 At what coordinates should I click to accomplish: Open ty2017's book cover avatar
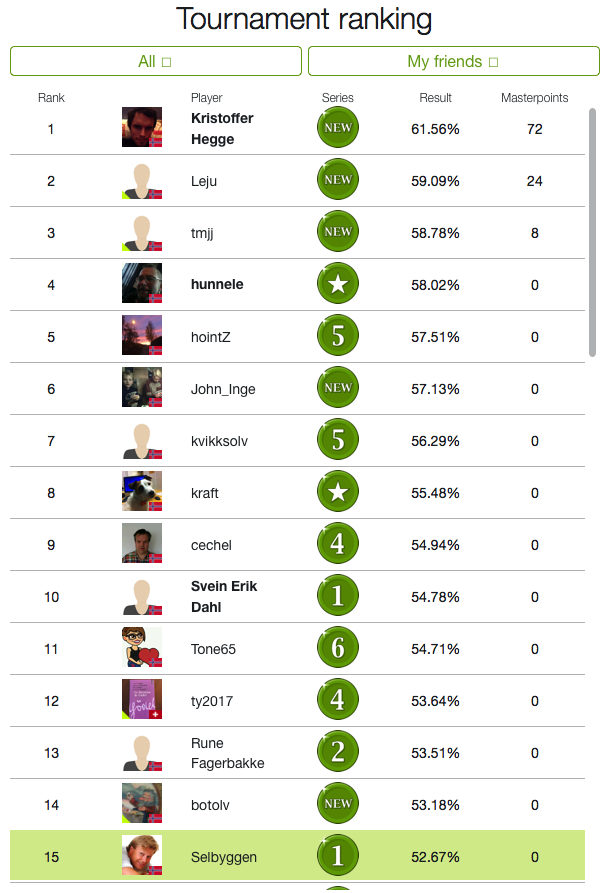point(142,699)
